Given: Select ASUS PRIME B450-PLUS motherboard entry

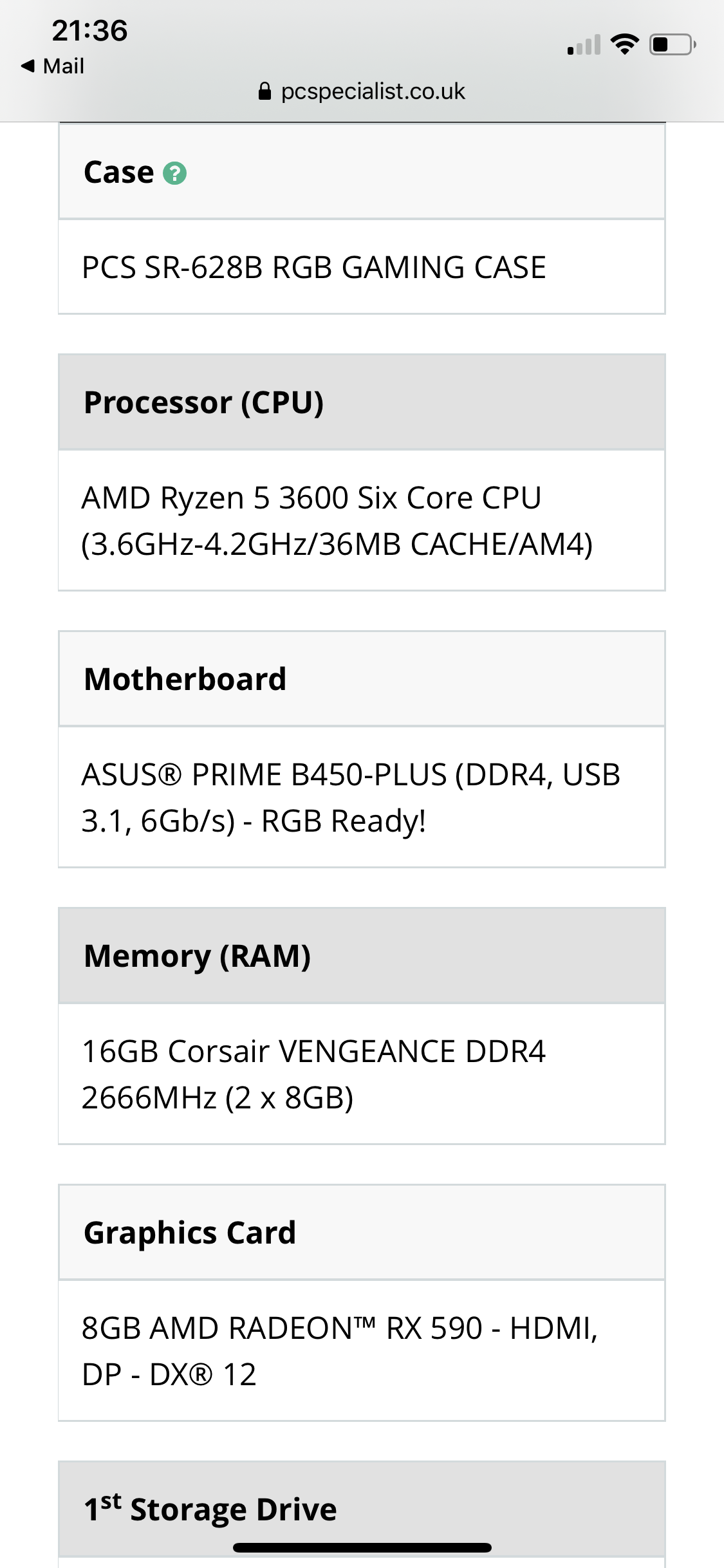Looking at the screenshot, I should click(x=362, y=798).
